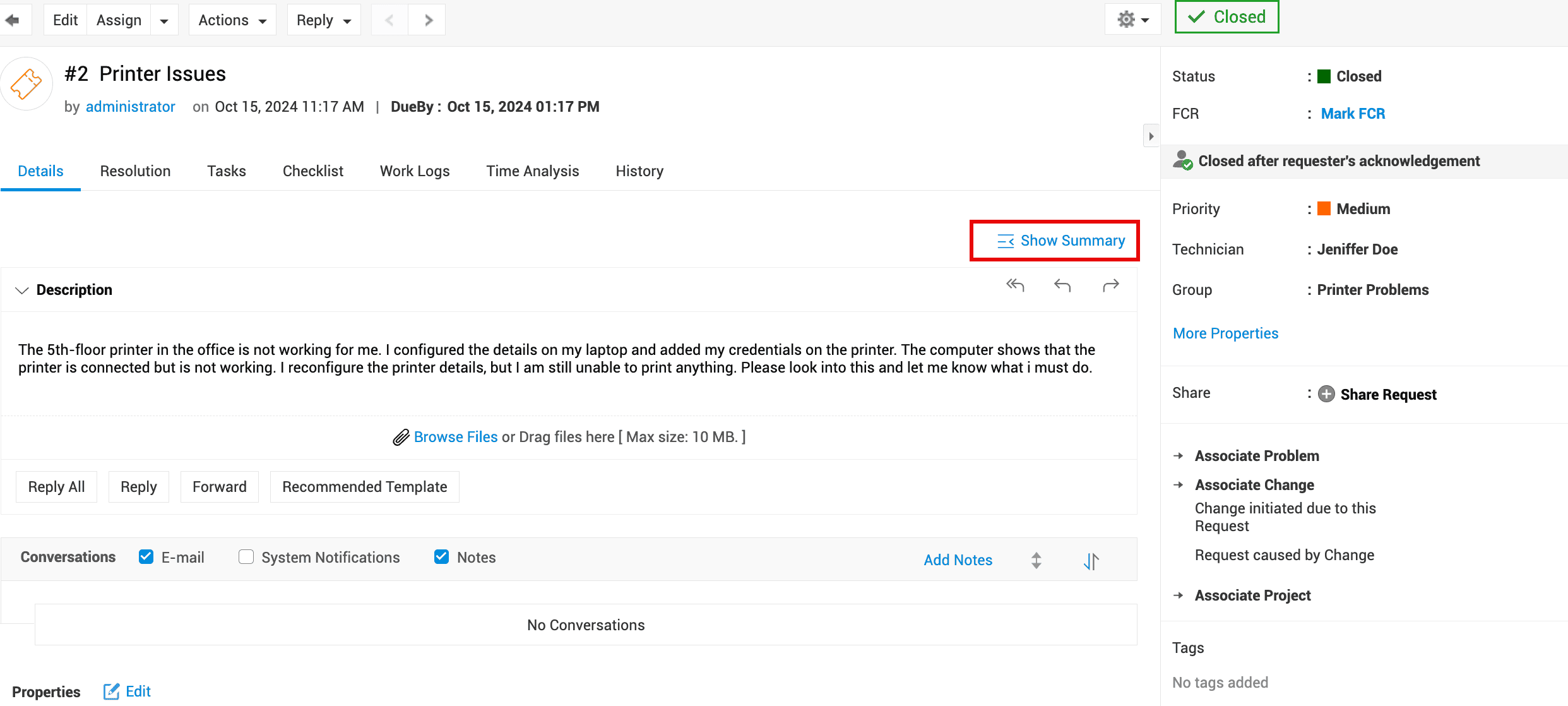The image size is (1568, 706).
Task: Click the next request arrow
Action: (428, 20)
